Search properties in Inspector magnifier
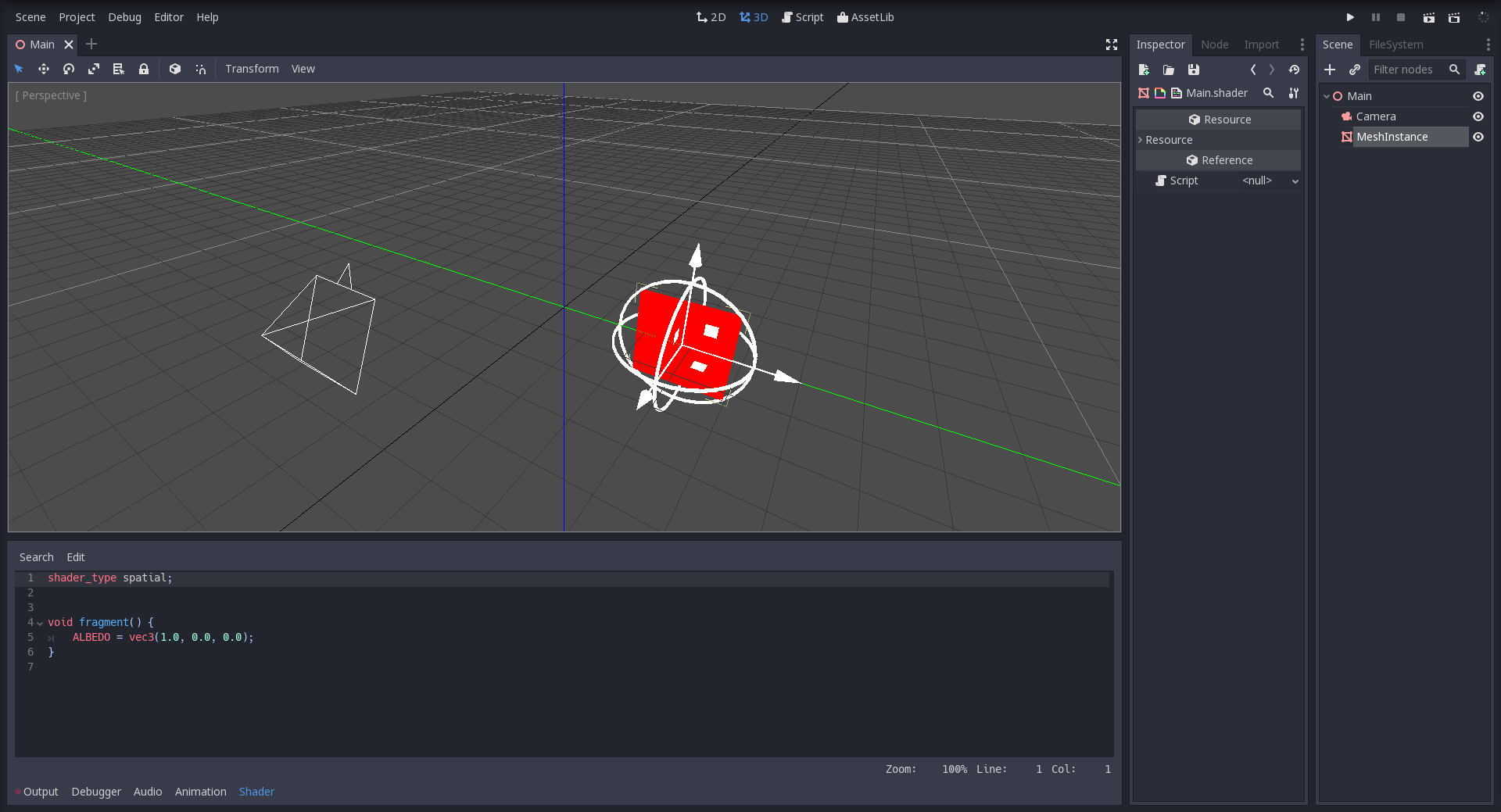 click(1269, 93)
